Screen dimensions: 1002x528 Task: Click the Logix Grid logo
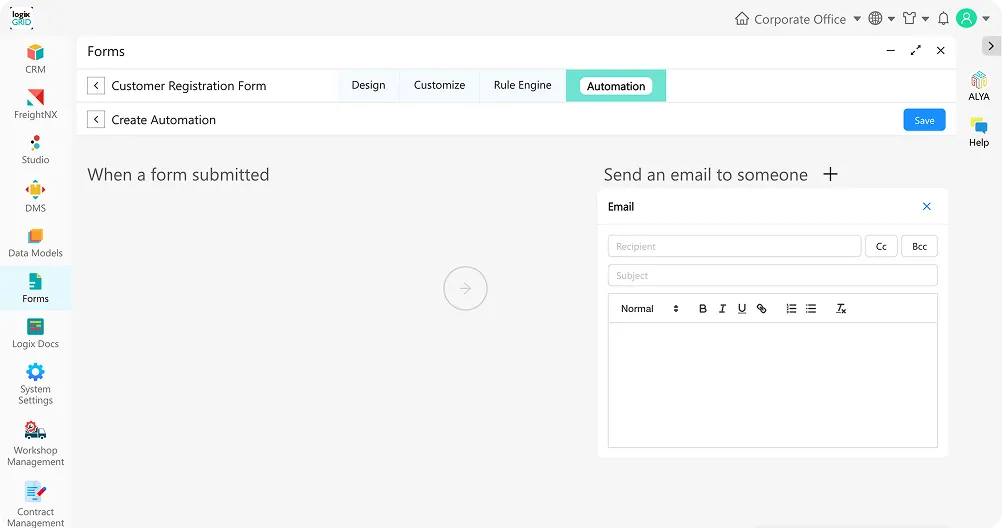tap(22, 19)
